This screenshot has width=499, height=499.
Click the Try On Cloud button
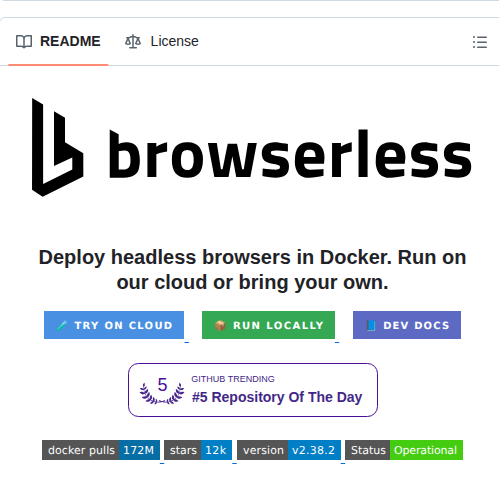[114, 325]
